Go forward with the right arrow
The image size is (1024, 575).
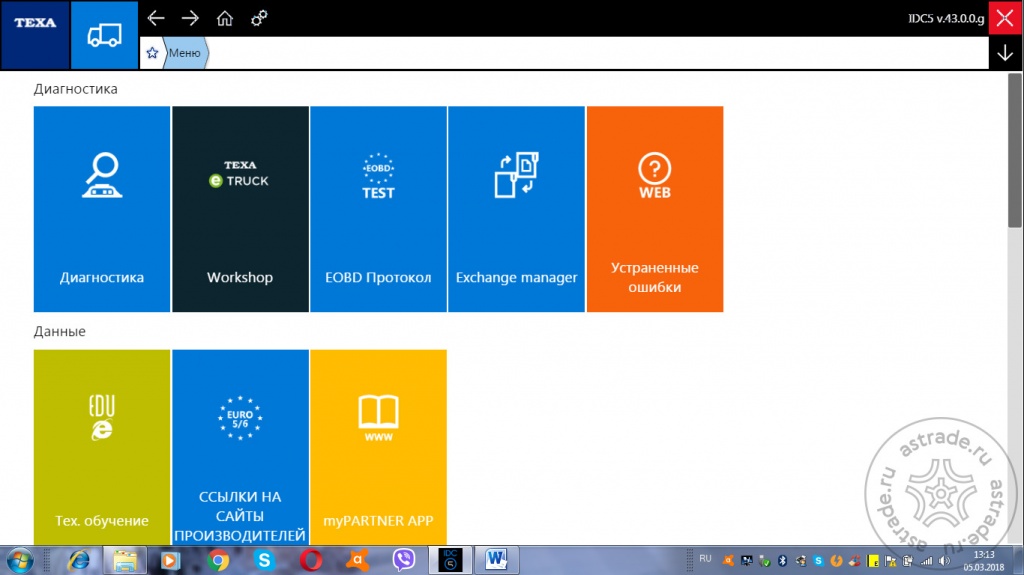click(190, 18)
